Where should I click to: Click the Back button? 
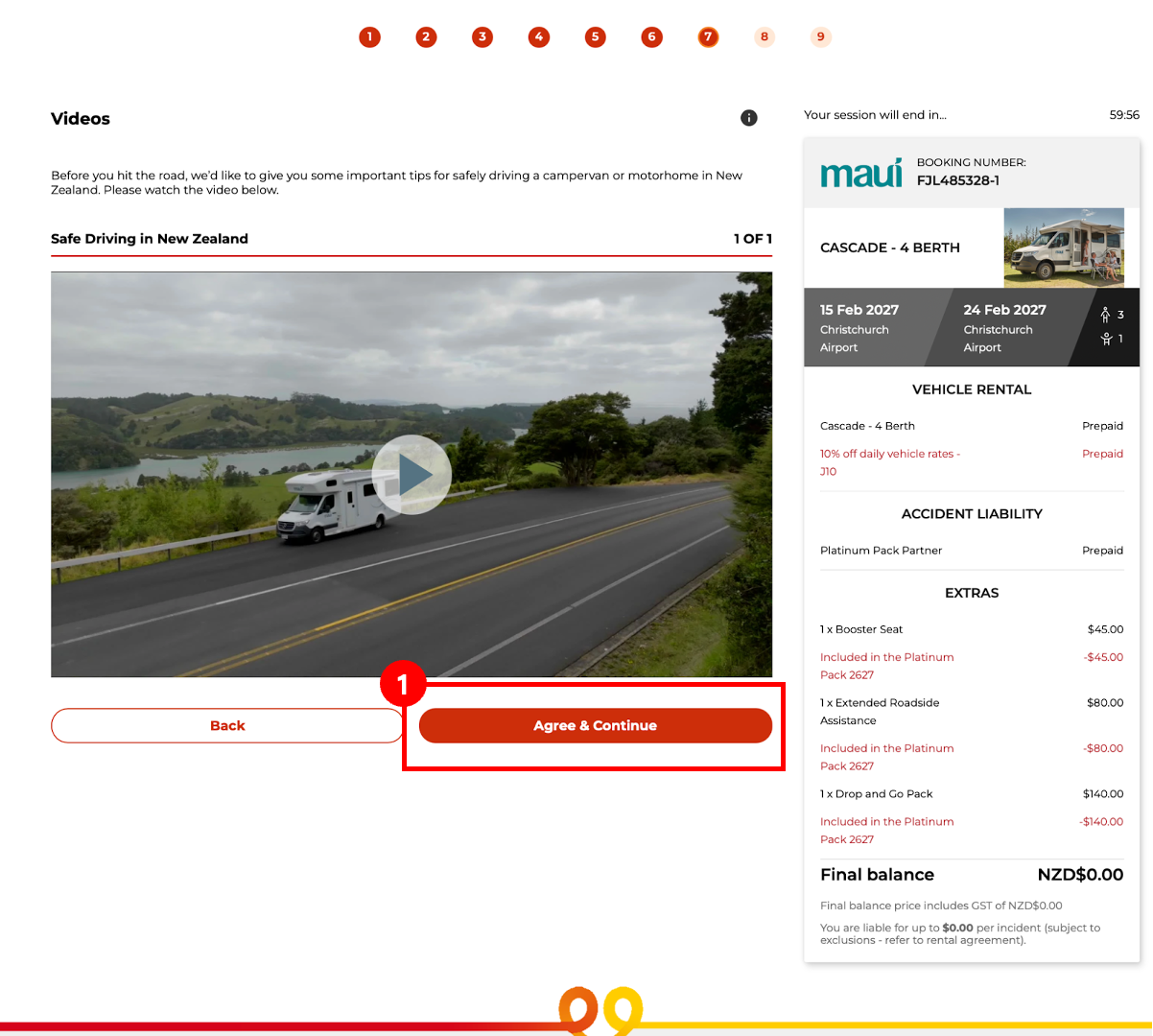click(227, 726)
